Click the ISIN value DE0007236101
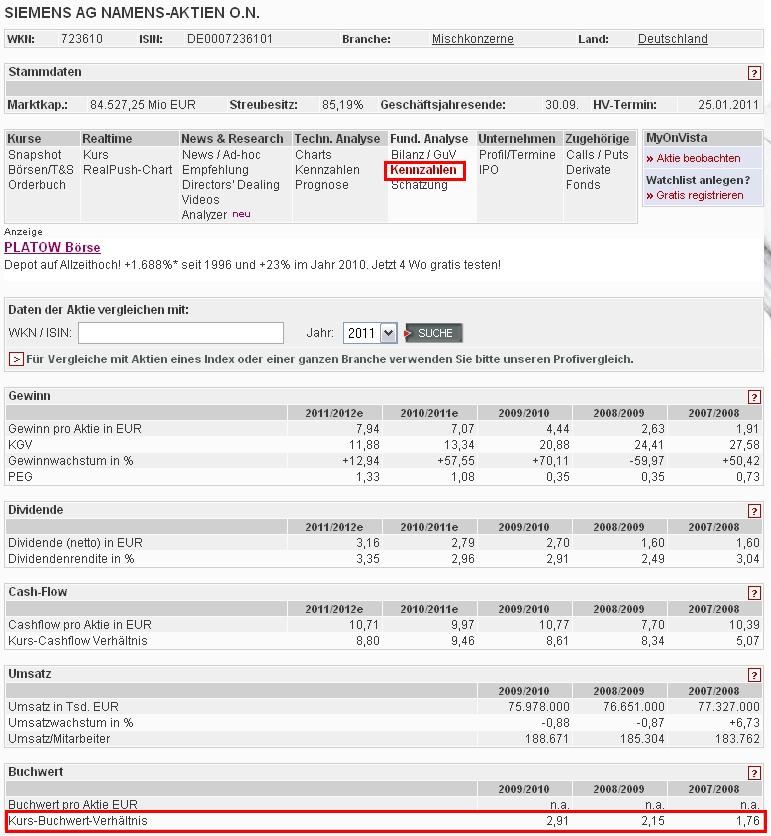The width and height of the screenshot is (771, 836). (230, 39)
